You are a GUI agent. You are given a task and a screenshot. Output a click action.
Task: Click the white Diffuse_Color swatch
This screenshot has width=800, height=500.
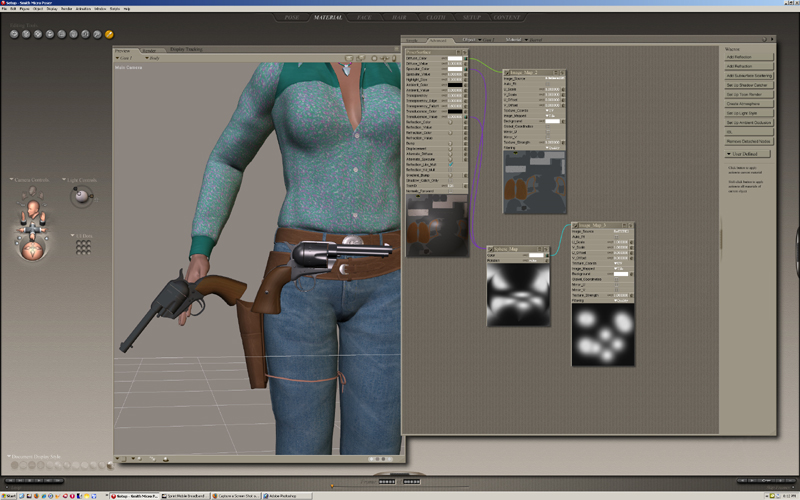click(455, 58)
